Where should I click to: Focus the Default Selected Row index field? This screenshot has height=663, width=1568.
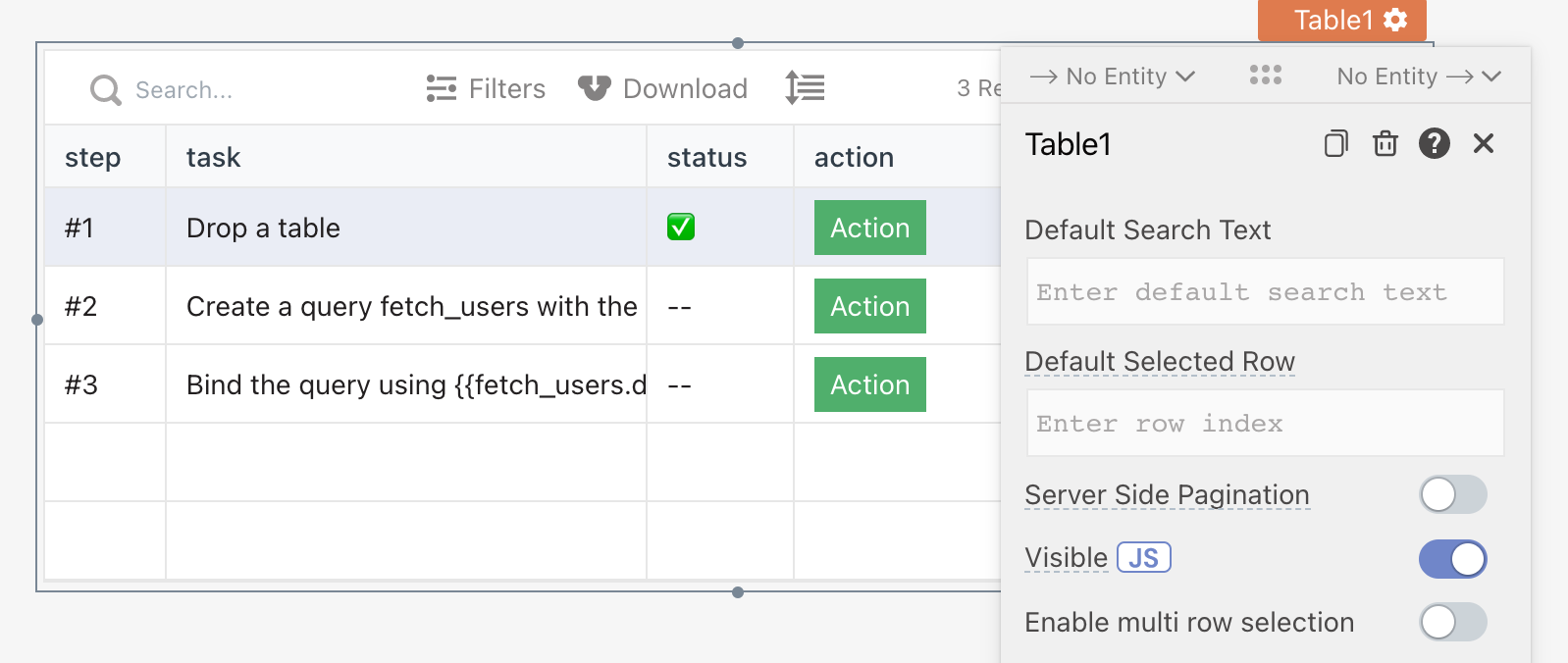click(1265, 424)
